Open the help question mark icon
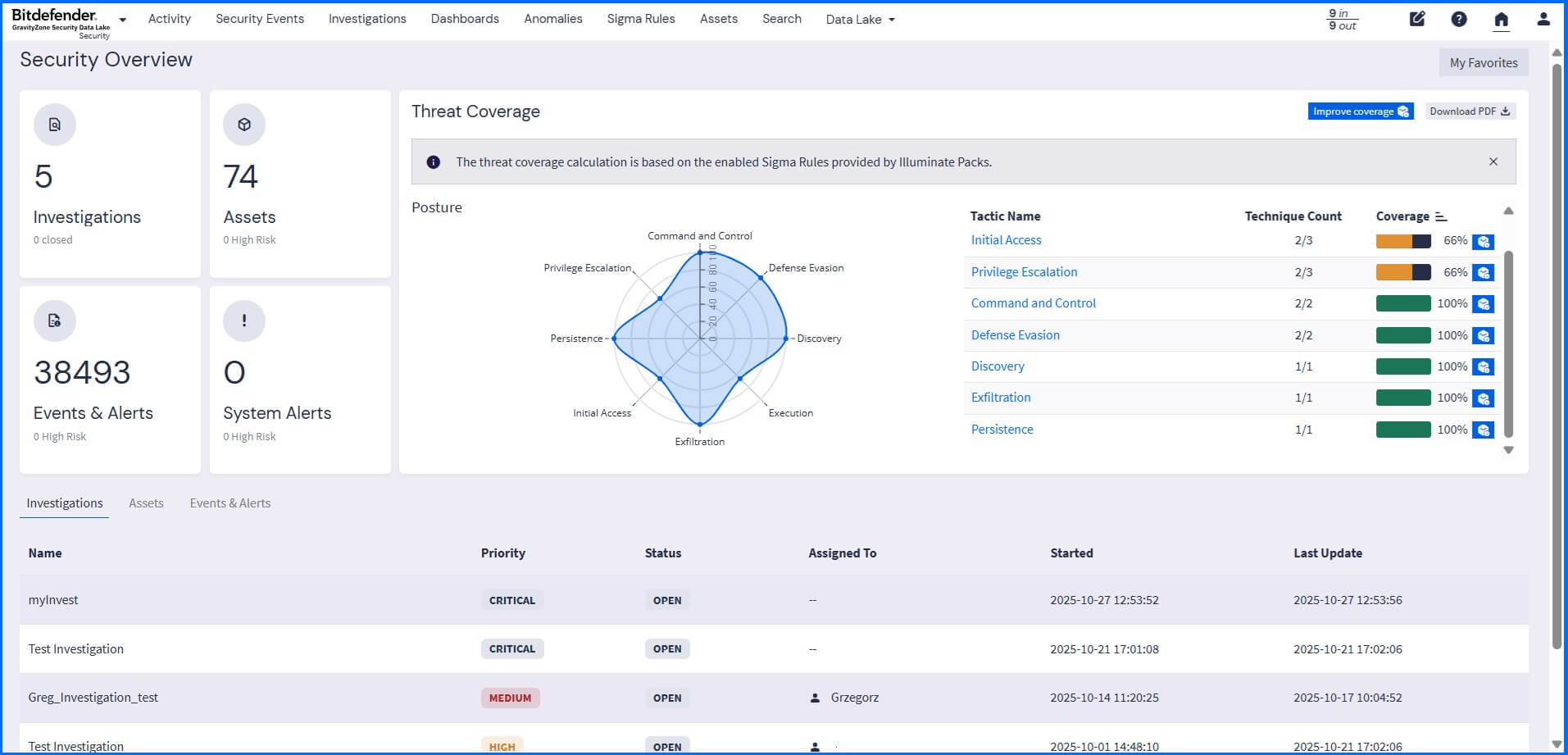This screenshot has height=755, width=1568. click(1459, 19)
